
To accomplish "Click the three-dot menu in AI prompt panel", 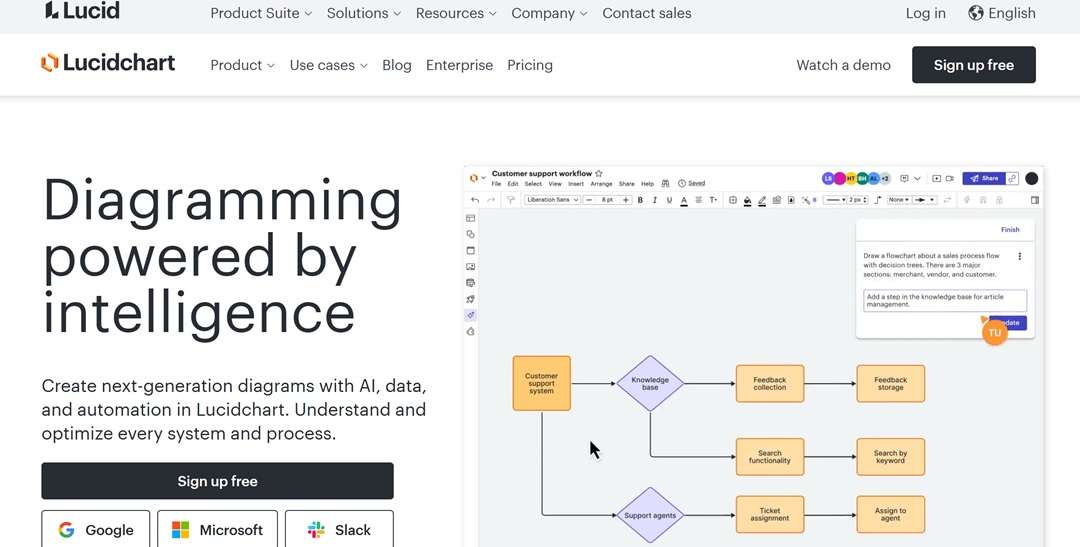I will pos(1019,256).
